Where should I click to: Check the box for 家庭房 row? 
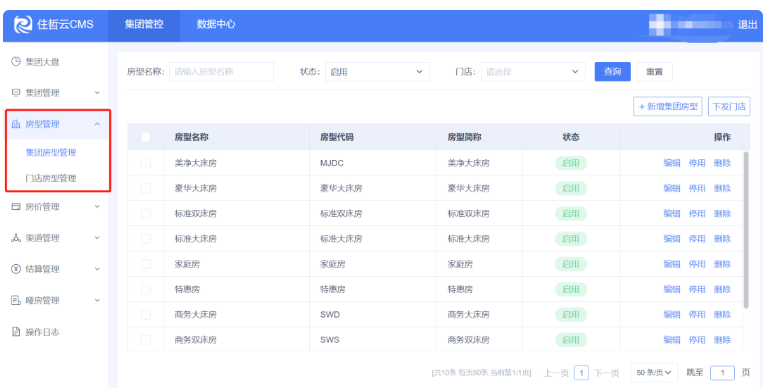pyautogui.click(x=146, y=264)
